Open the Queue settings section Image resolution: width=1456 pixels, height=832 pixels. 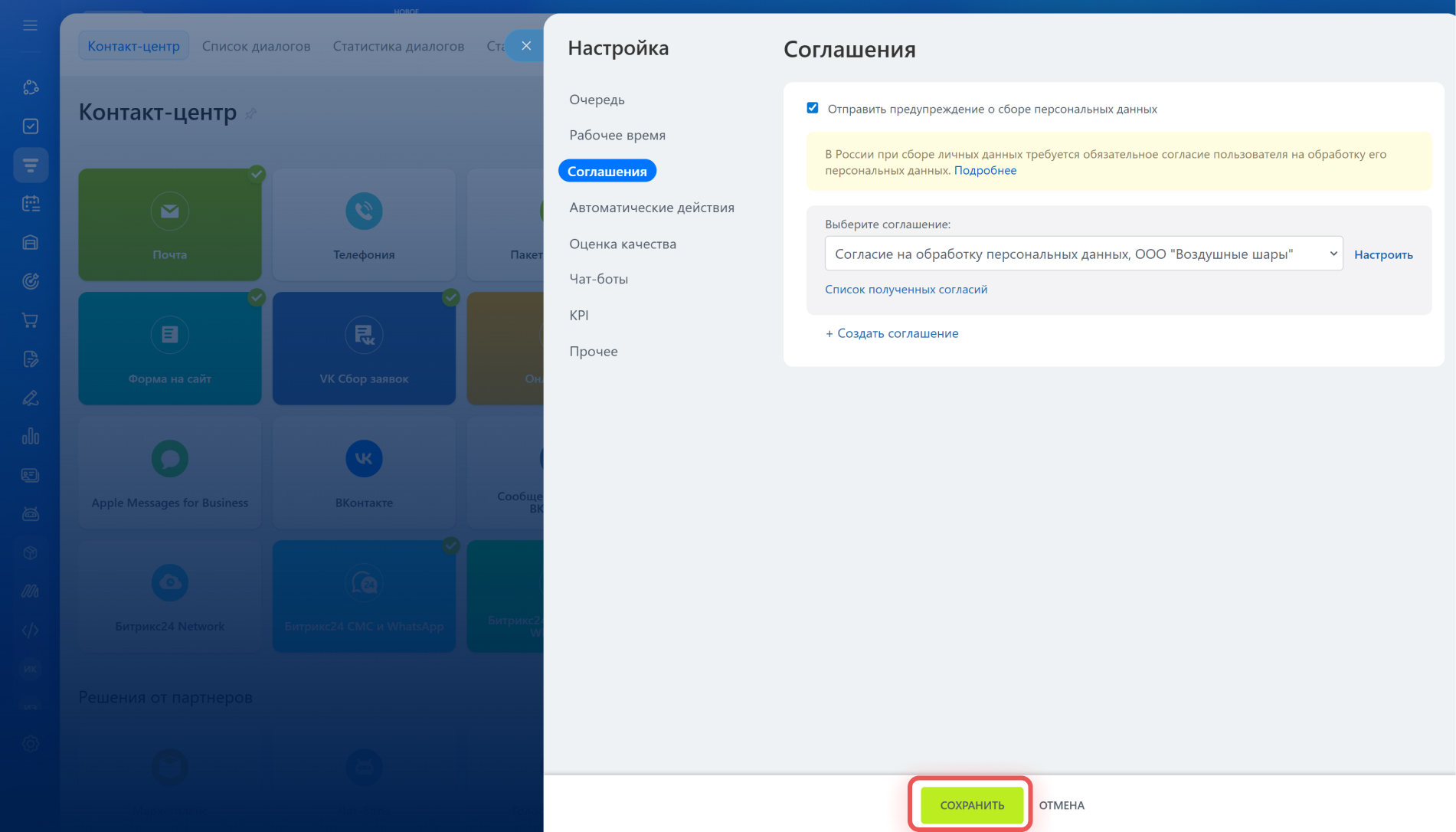pos(597,100)
